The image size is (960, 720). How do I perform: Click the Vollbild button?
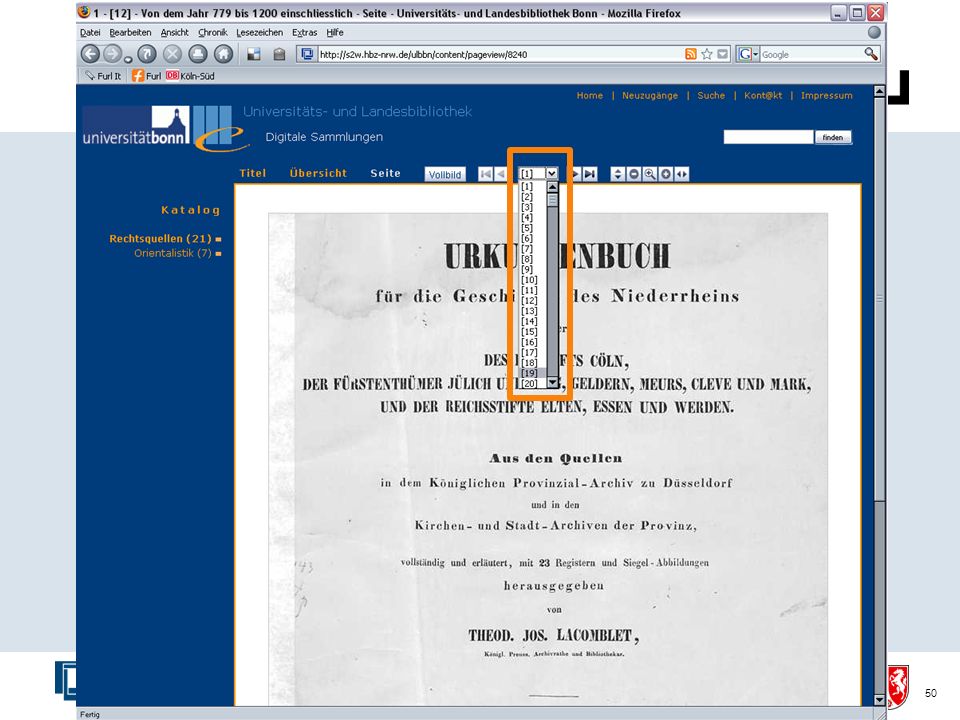click(x=445, y=174)
